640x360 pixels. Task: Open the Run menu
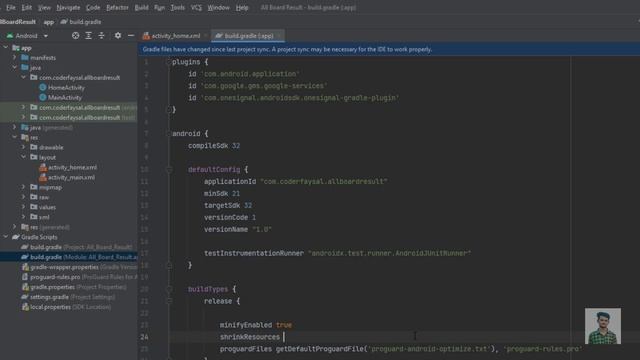click(159, 8)
